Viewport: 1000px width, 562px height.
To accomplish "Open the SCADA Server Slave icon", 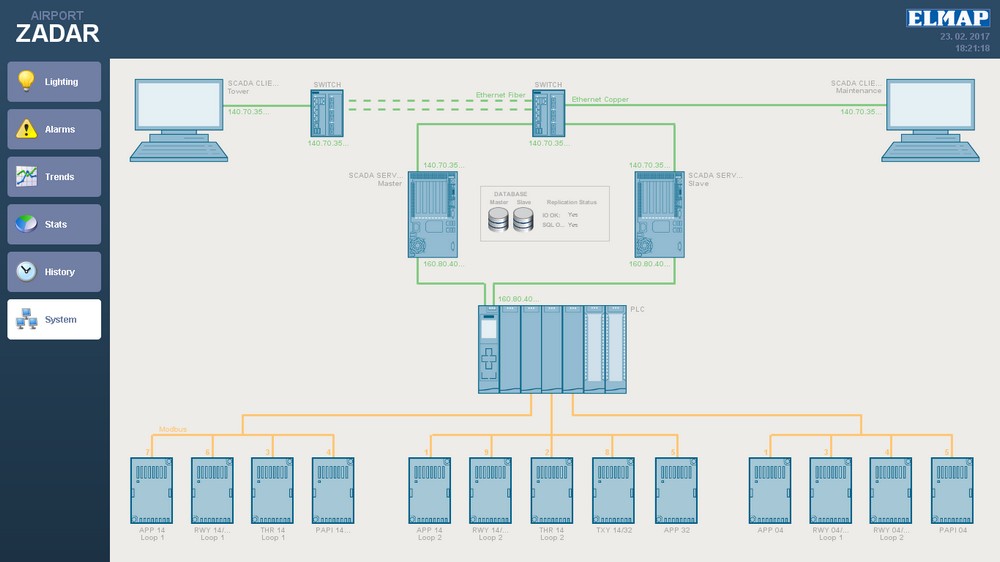I will (659, 214).
